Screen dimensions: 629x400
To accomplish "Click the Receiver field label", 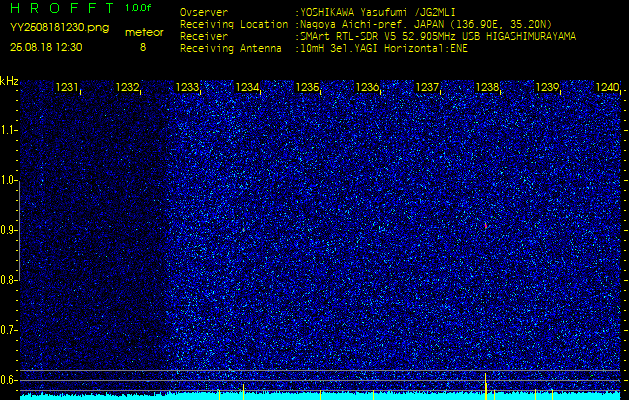I will 204,37.
